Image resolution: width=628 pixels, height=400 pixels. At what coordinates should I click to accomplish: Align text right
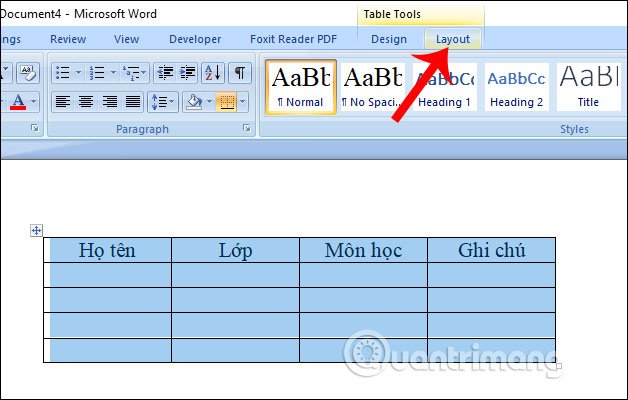[x=109, y=102]
